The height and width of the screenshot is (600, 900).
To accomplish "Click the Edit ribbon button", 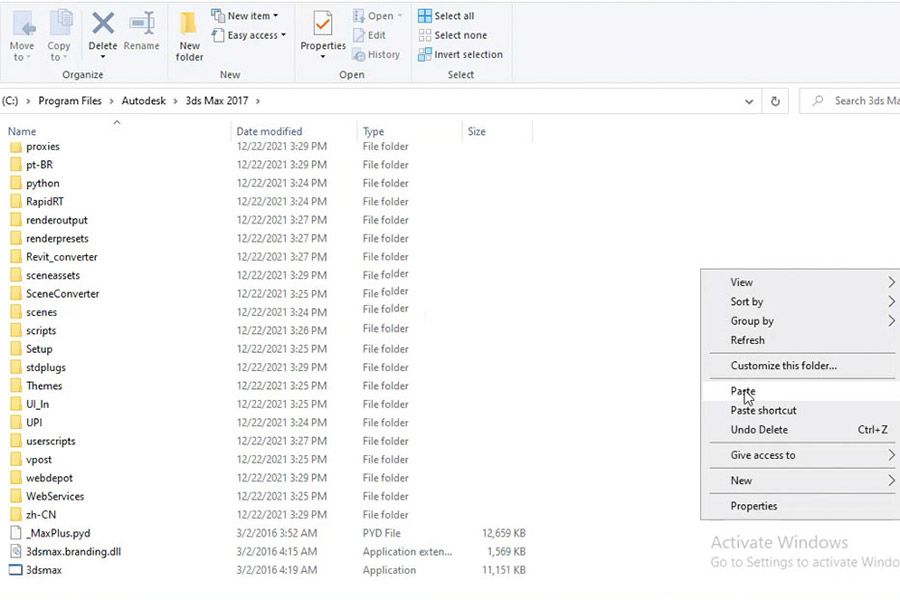I will click(x=369, y=35).
